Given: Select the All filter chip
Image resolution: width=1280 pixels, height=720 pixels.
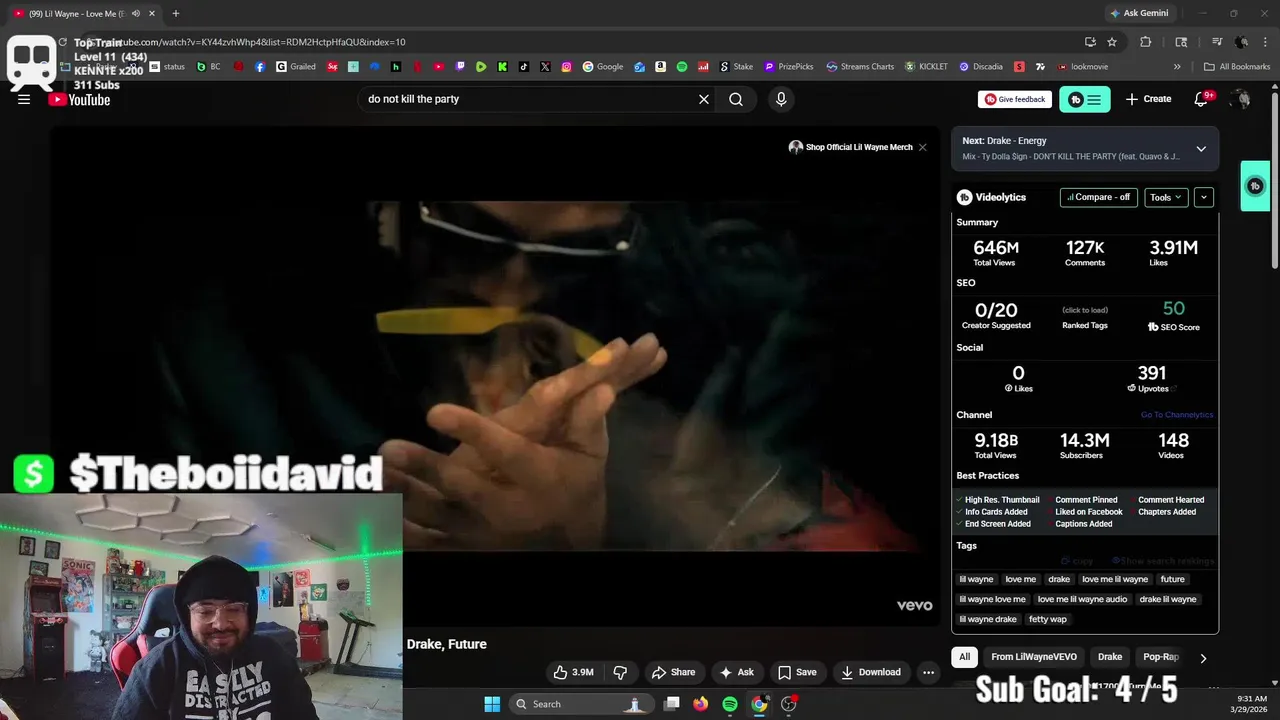Looking at the screenshot, I should [x=964, y=657].
